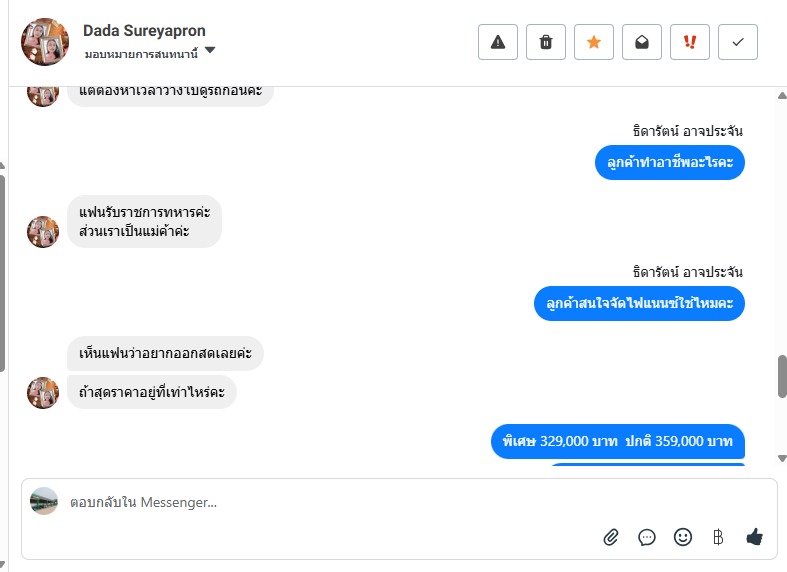Click the spam warning triangle icon

click(x=498, y=42)
